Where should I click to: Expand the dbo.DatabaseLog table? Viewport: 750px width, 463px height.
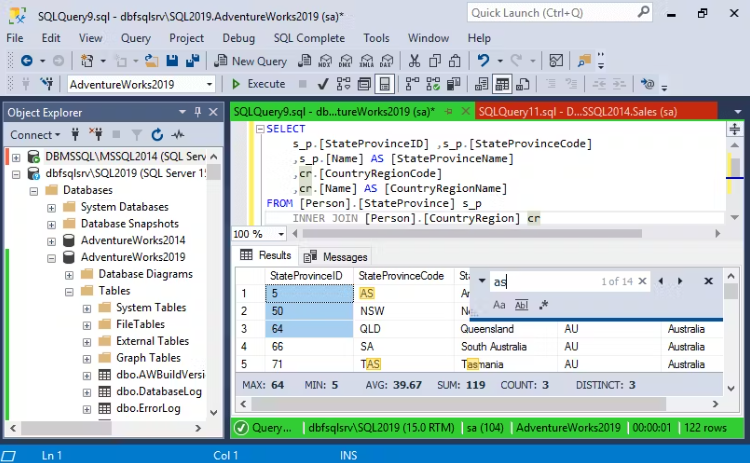(x=87, y=393)
